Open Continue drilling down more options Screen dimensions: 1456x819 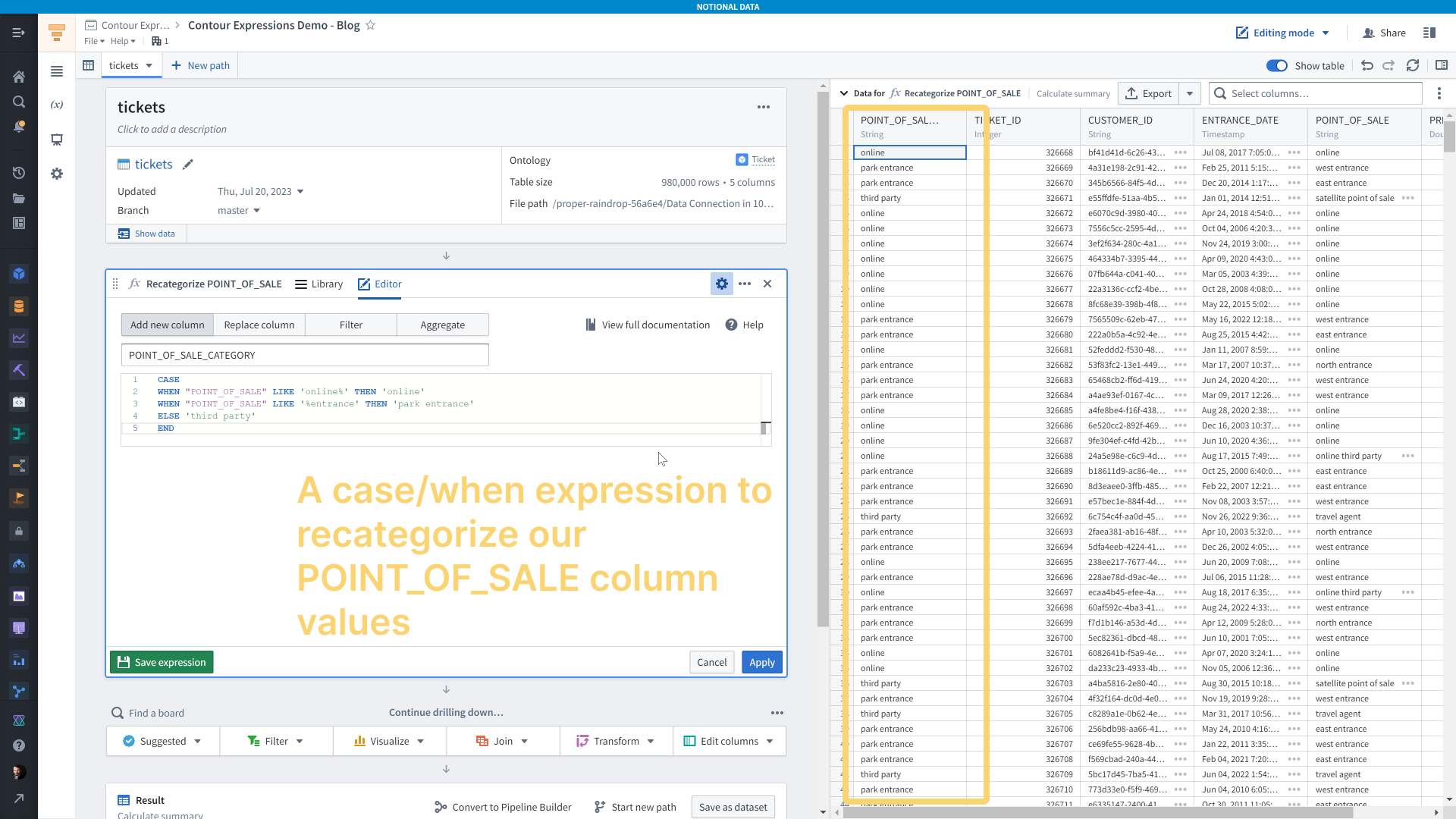click(x=777, y=713)
